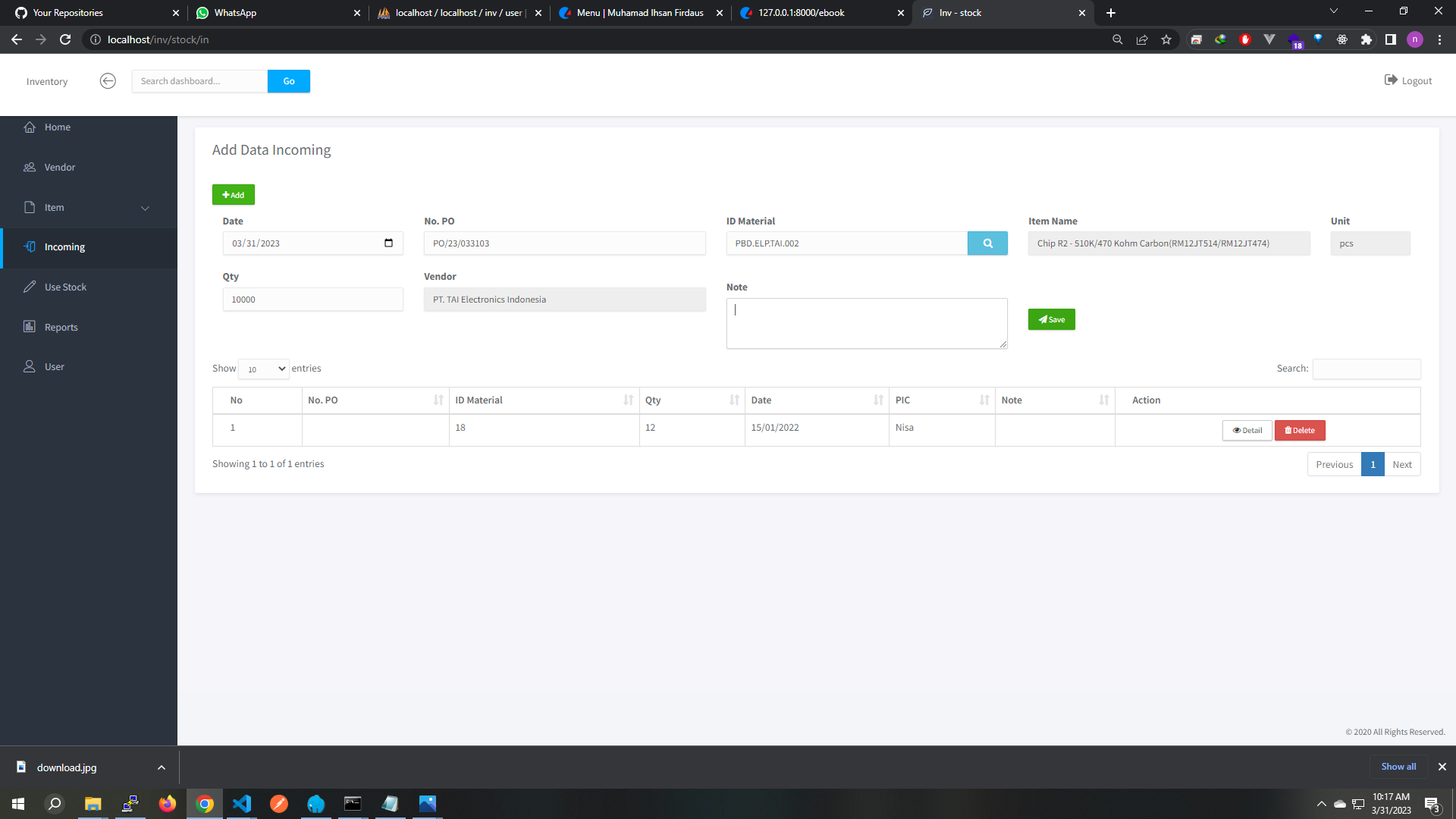Click the green Add button

tap(233, 195)
